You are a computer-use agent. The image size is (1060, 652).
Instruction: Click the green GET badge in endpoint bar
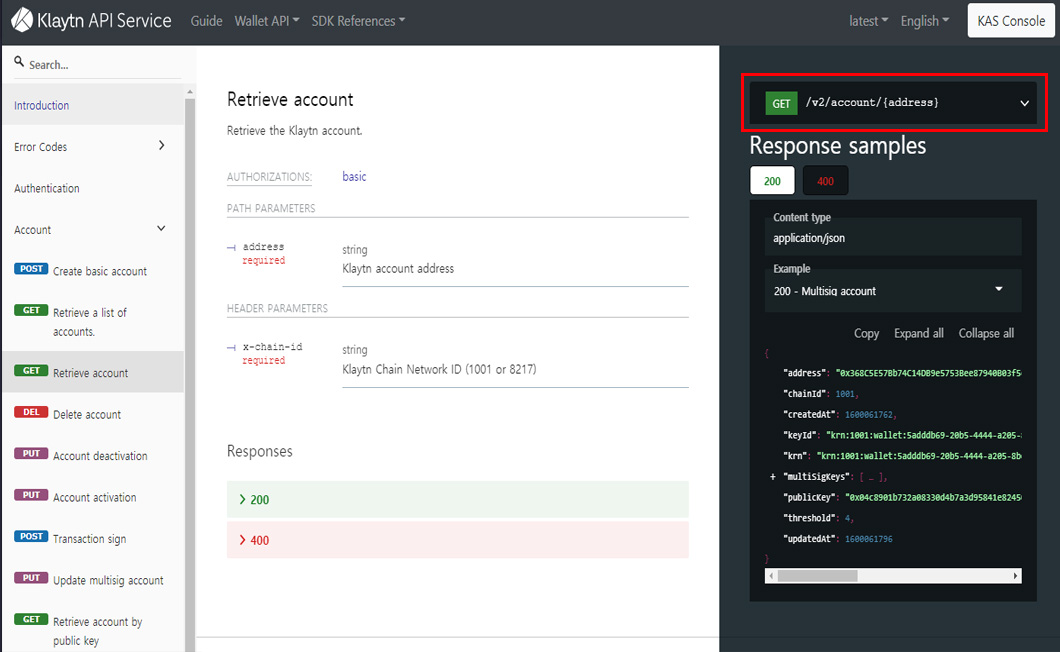tap(781, 103)
